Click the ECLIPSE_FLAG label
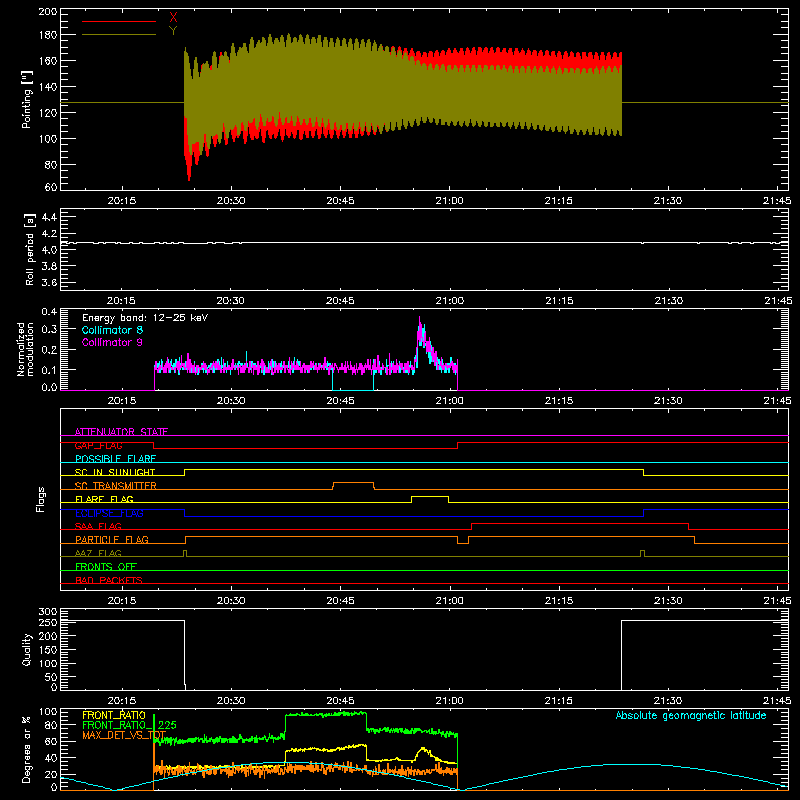 pyautogui.click(x=109, y=513)
